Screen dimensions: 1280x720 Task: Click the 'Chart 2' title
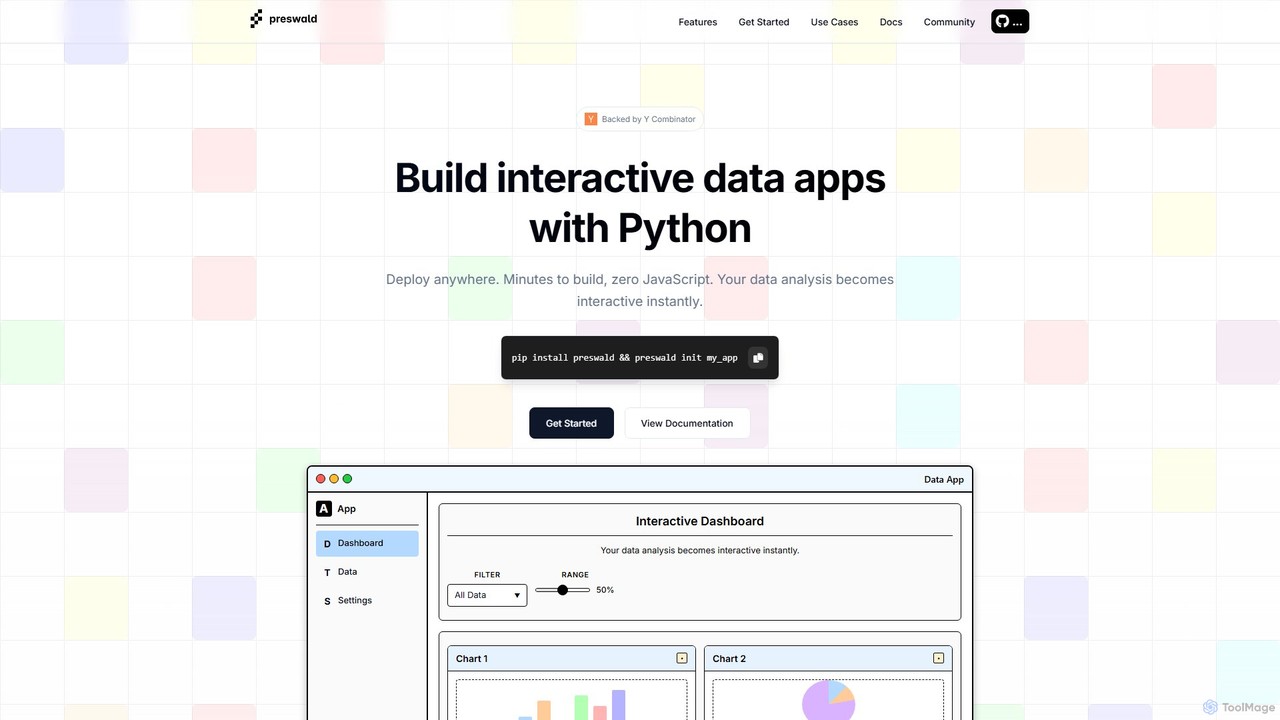pyautogui.click(x=729, y=659)
